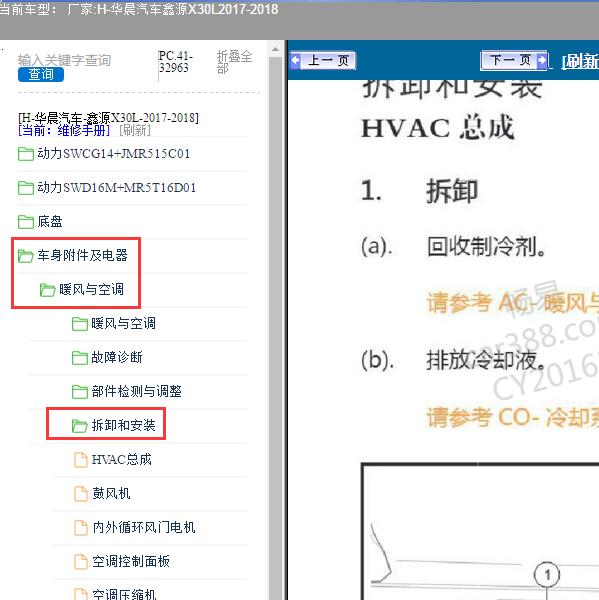Click step (b) 排放冷却液 text
The image size is (599, 600).
point(453,360)
